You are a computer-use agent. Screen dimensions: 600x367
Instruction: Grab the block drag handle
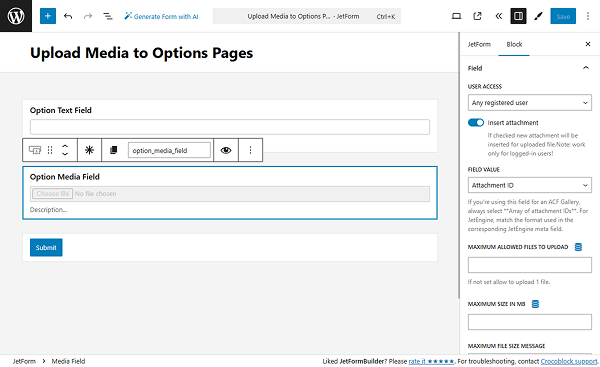click(x=50, y=150)
